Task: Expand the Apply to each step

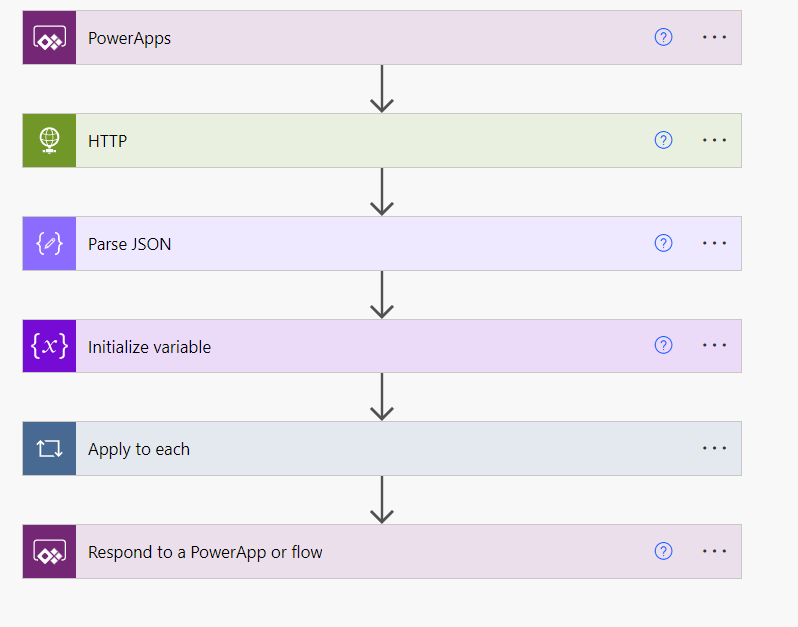Action: pos(380,449)
